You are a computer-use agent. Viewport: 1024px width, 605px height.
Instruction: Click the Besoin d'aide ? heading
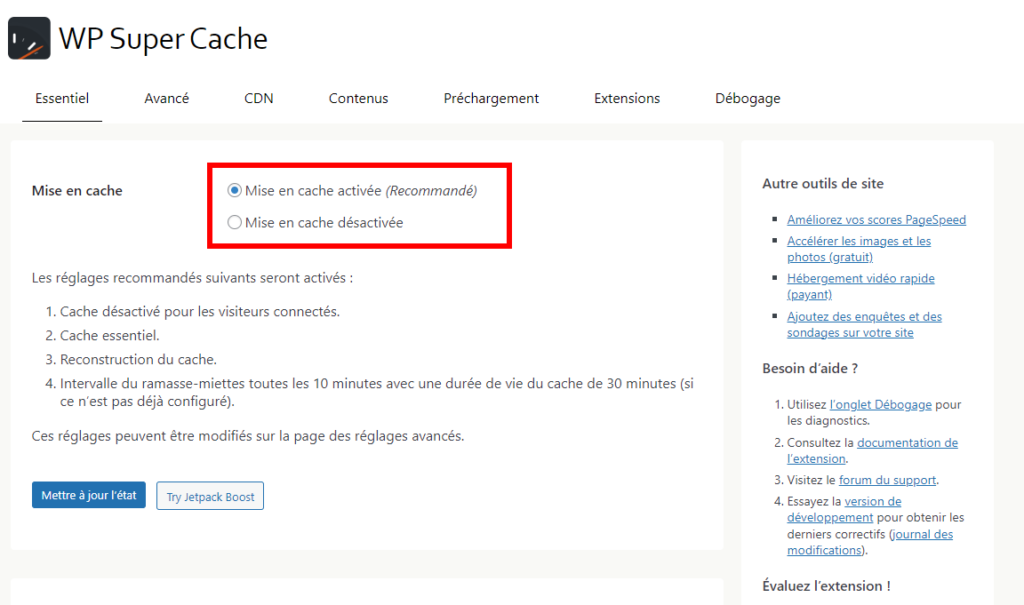tap(810, 368)
